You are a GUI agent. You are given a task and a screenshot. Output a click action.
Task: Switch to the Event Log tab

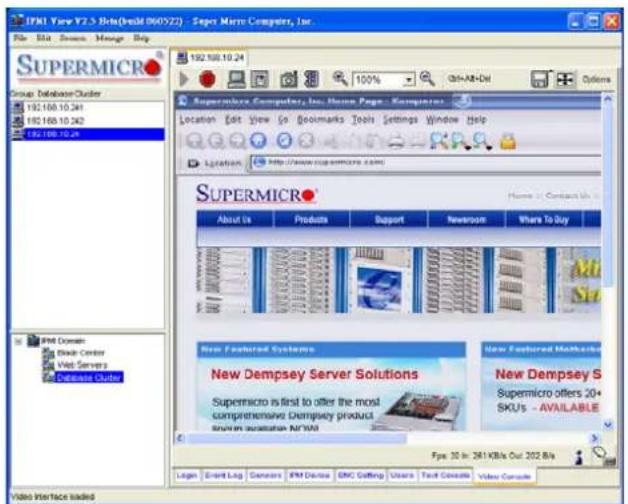[223, 476]
